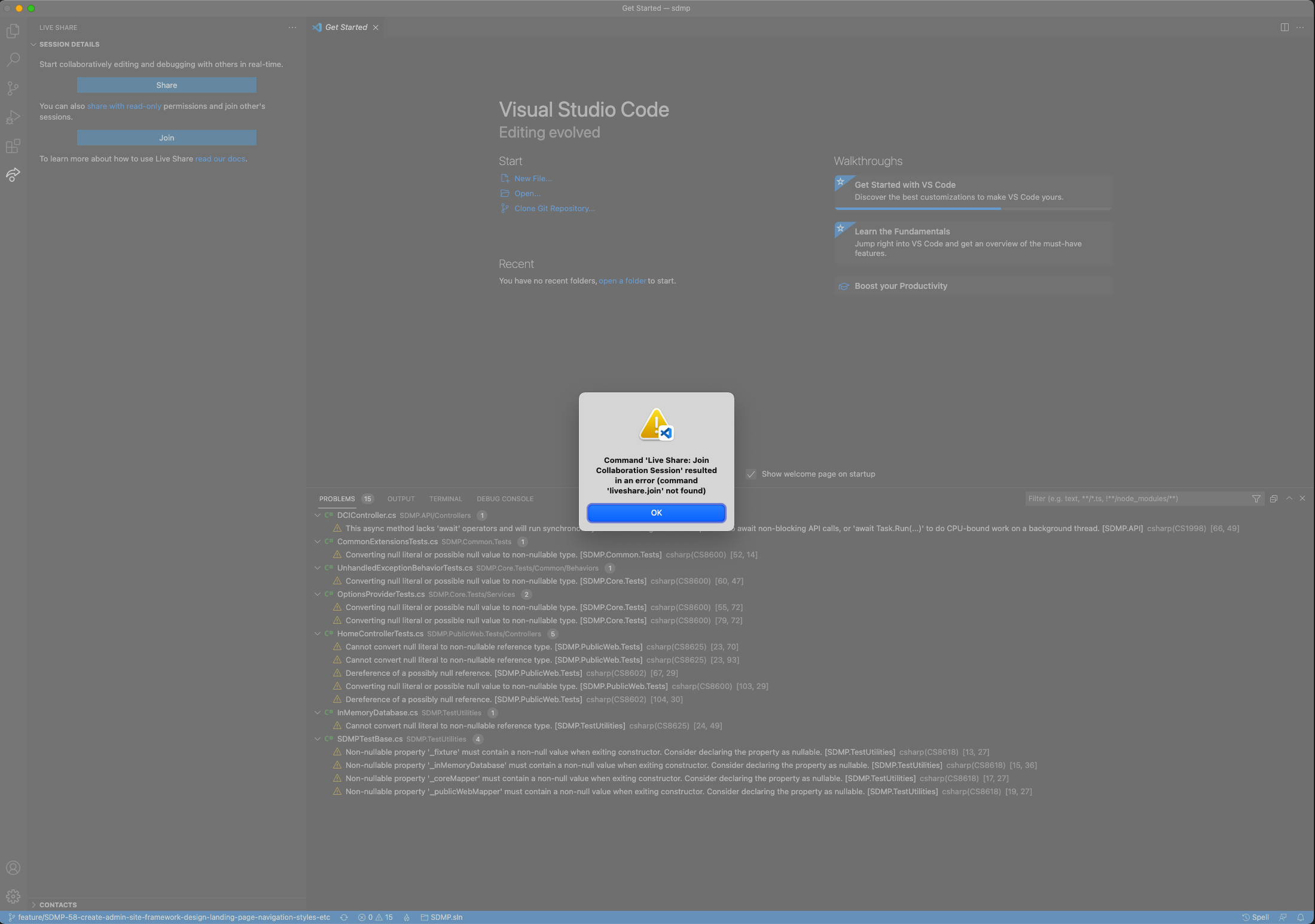
Task: Expand the Contacts section
Action: click(34, 905)
